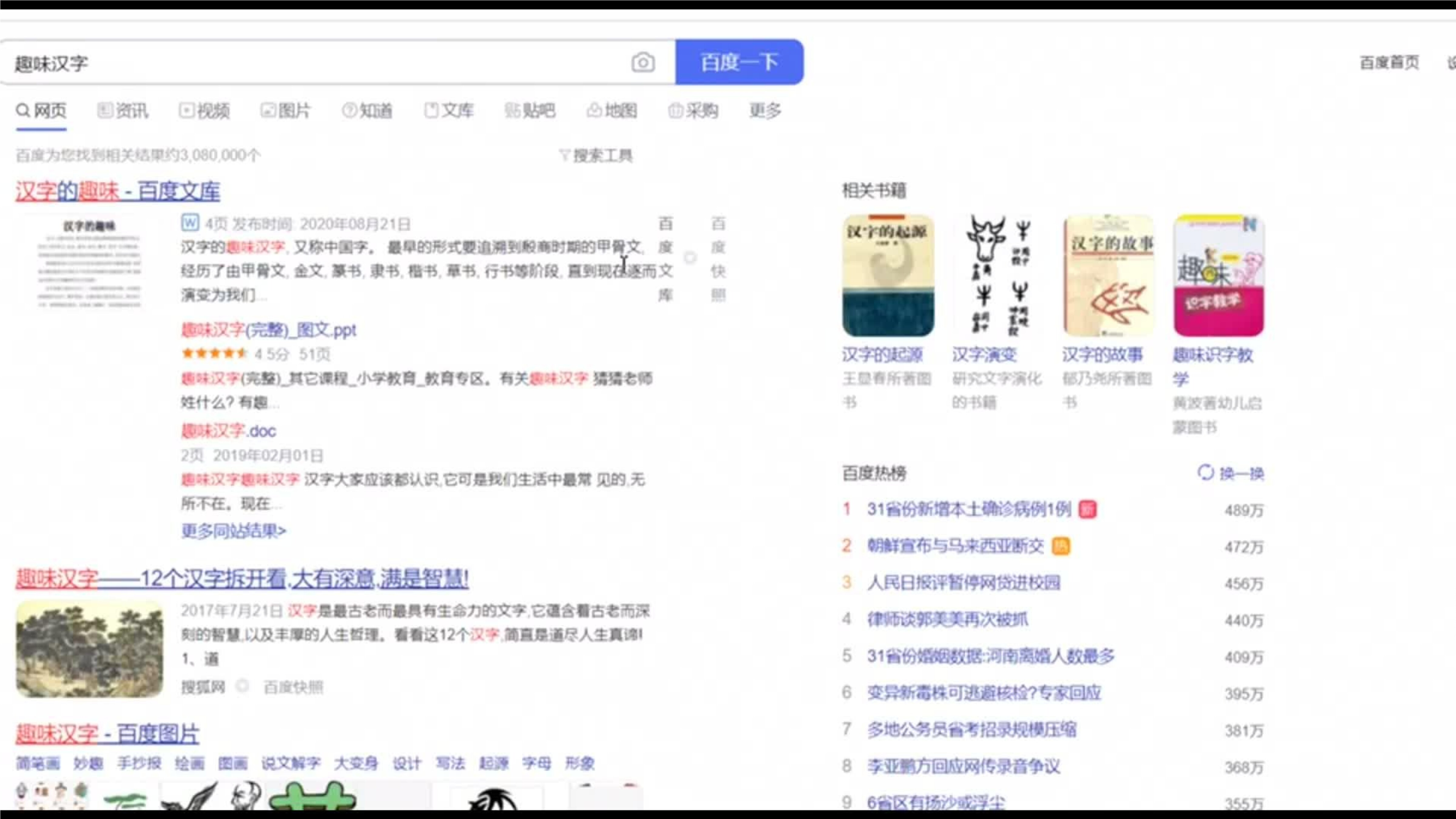Open the 地图 tab
Image resolution: width=1456 pixels, height=819 pixels.
[612, 111]
